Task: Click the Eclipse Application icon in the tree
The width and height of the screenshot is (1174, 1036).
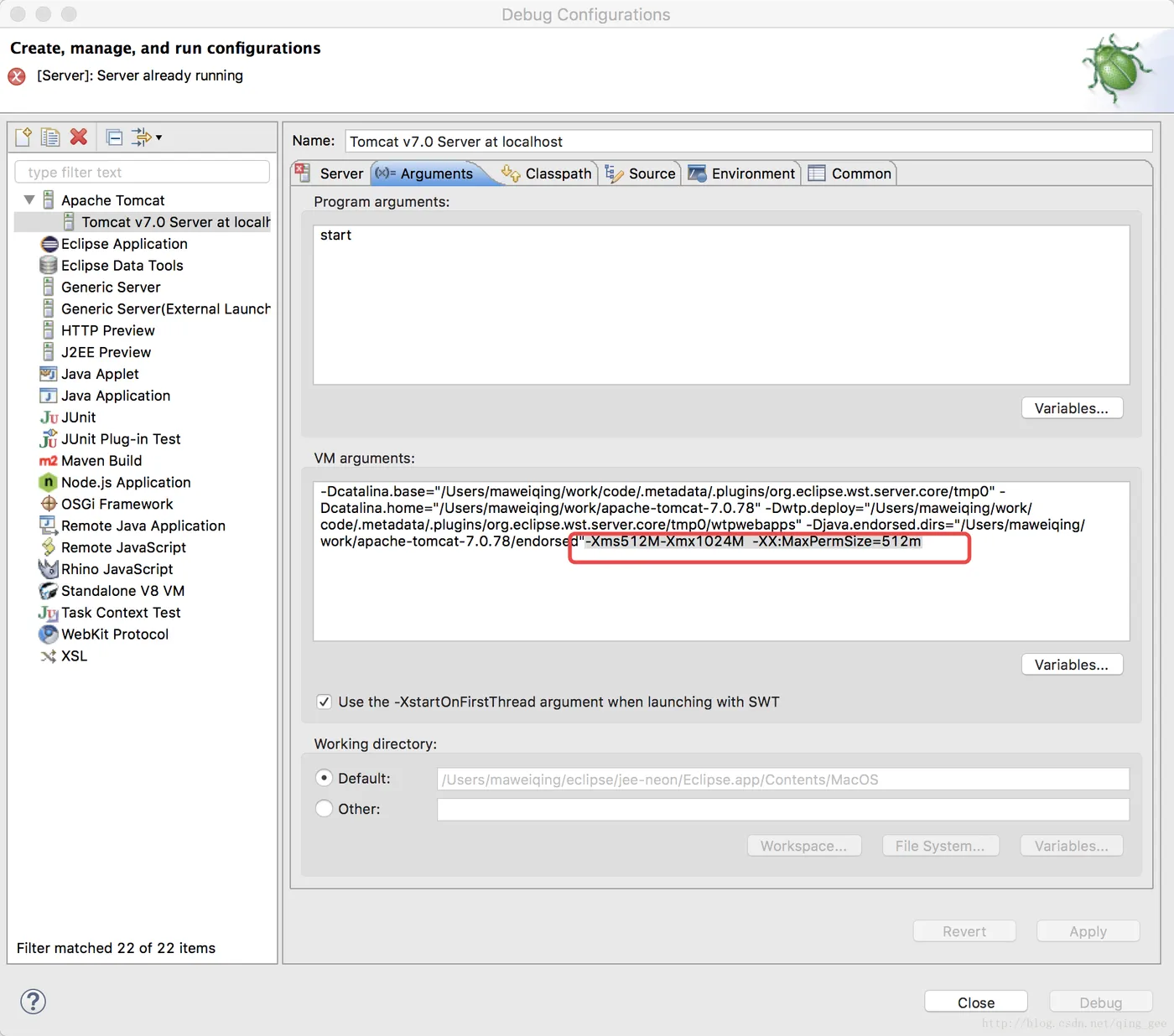Action: [49, 244]
